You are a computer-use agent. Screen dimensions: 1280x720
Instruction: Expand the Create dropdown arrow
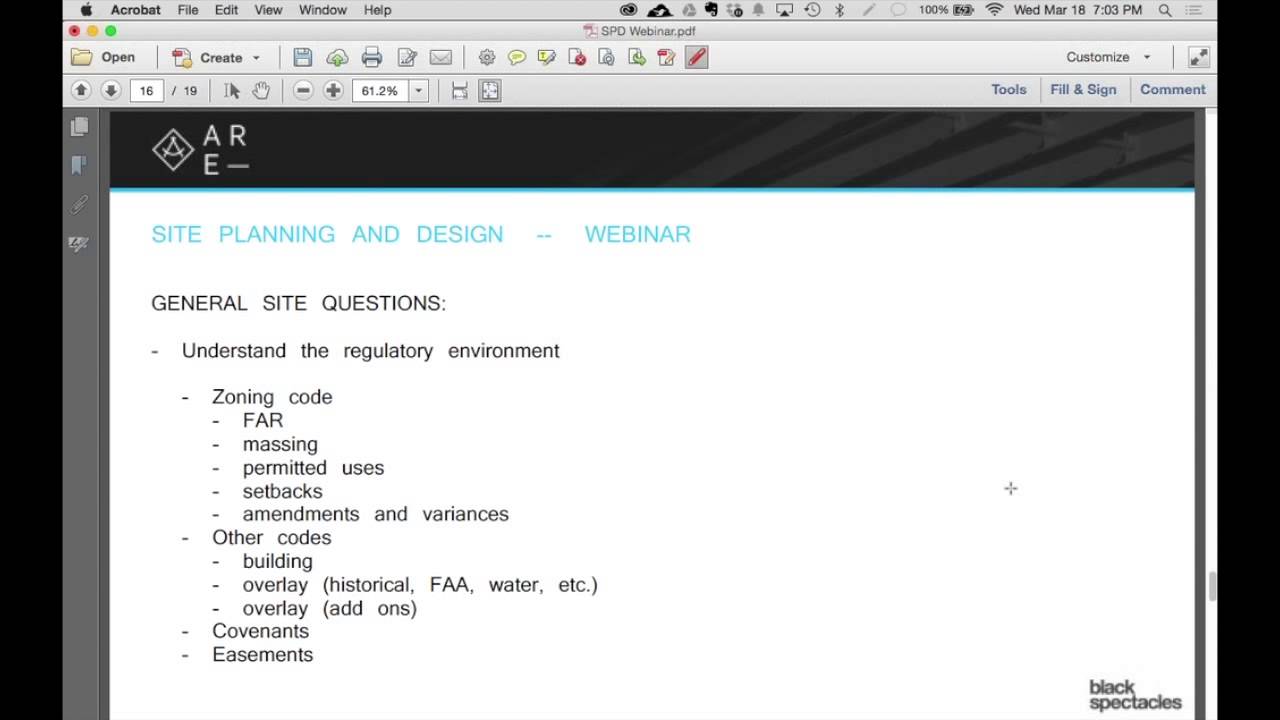click(x=256, y=58)
